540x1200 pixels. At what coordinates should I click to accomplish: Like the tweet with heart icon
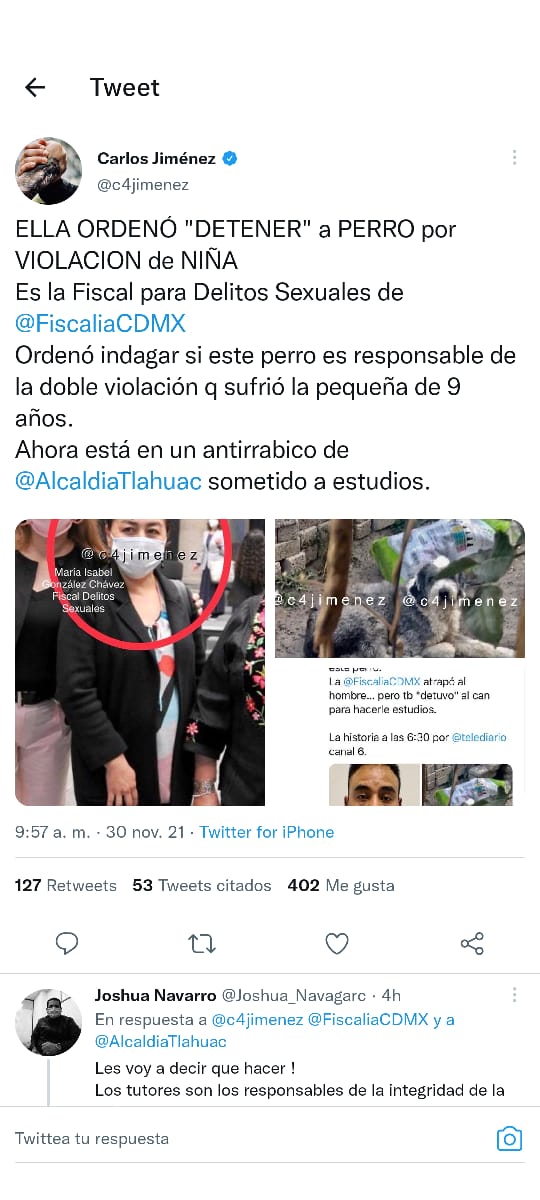(x=337, y=943)
